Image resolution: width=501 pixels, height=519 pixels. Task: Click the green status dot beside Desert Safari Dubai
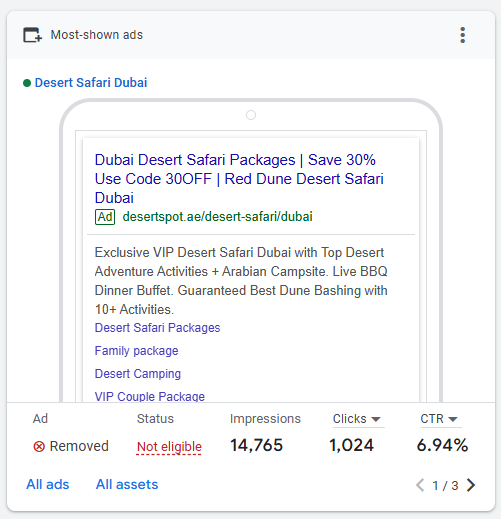click(27, 83)
